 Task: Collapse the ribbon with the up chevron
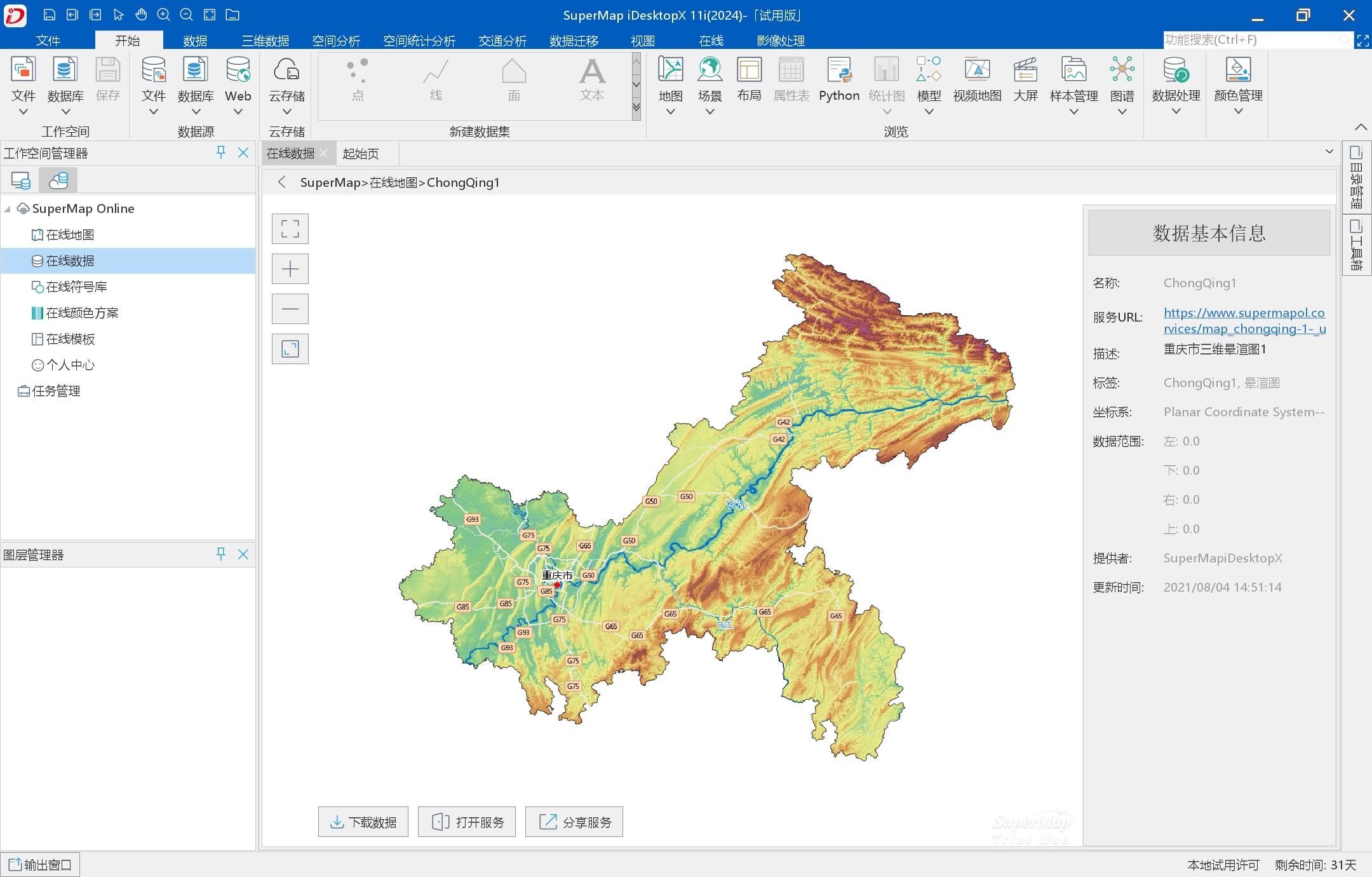[1361, 127]
